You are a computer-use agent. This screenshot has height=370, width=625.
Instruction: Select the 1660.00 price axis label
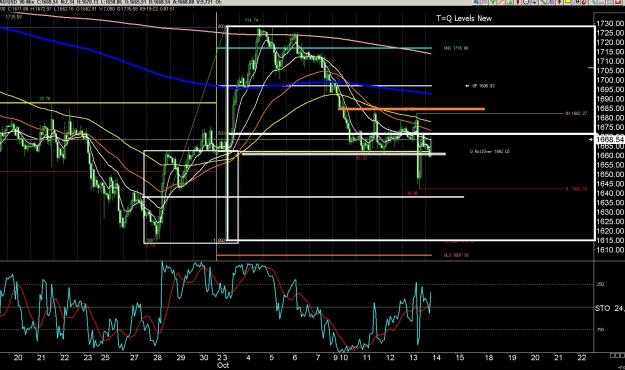click(610, 155)
